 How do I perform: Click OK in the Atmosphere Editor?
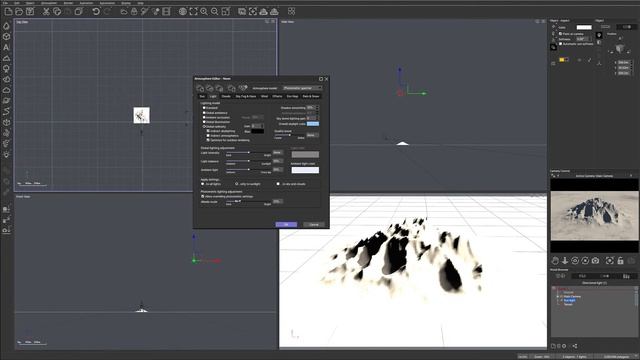click(x=286, y=224)
